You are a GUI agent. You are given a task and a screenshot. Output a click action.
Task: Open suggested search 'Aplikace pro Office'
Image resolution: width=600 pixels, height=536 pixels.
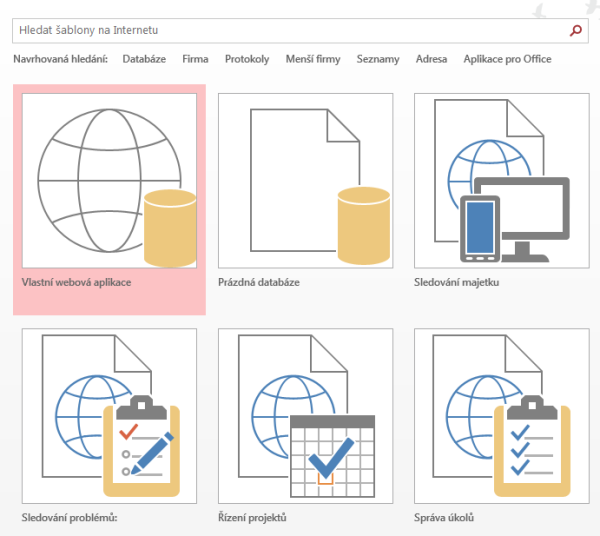[x=507, y=59]
